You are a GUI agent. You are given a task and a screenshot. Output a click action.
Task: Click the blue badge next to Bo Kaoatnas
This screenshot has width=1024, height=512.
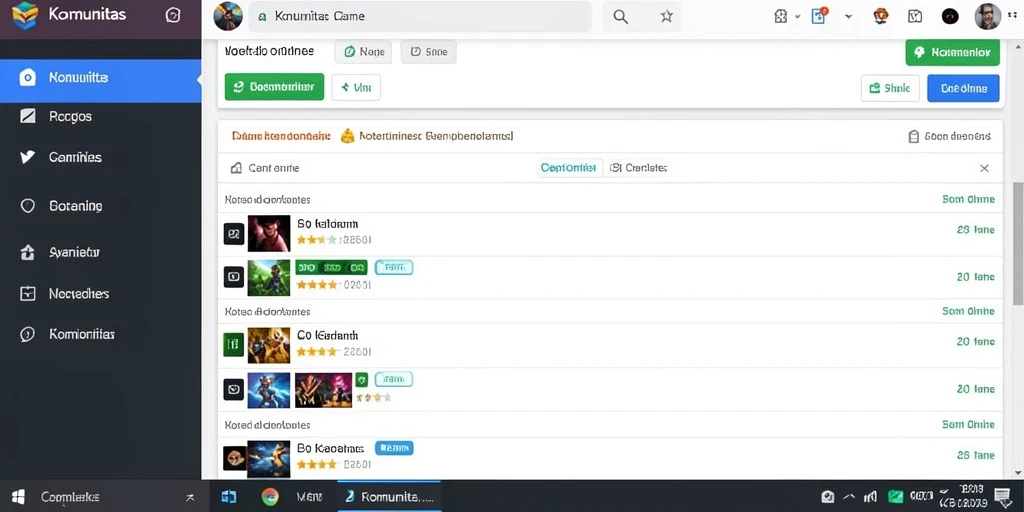click(394, 448)
